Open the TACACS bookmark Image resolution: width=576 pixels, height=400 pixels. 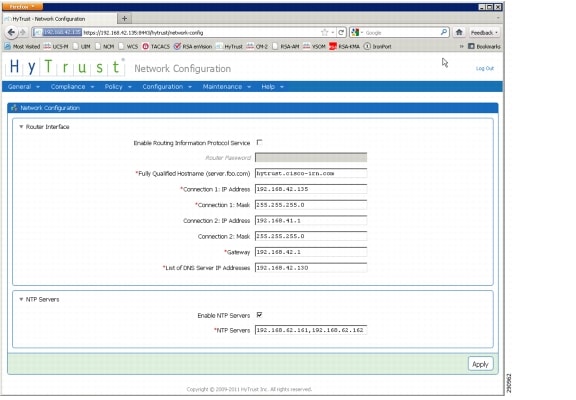[x=156, y=47]
